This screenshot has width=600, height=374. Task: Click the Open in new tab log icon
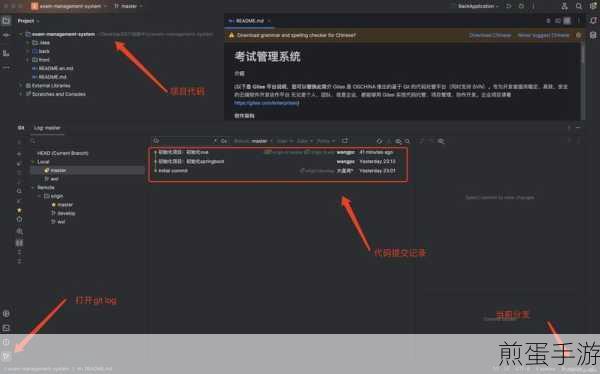click(345, 141)
